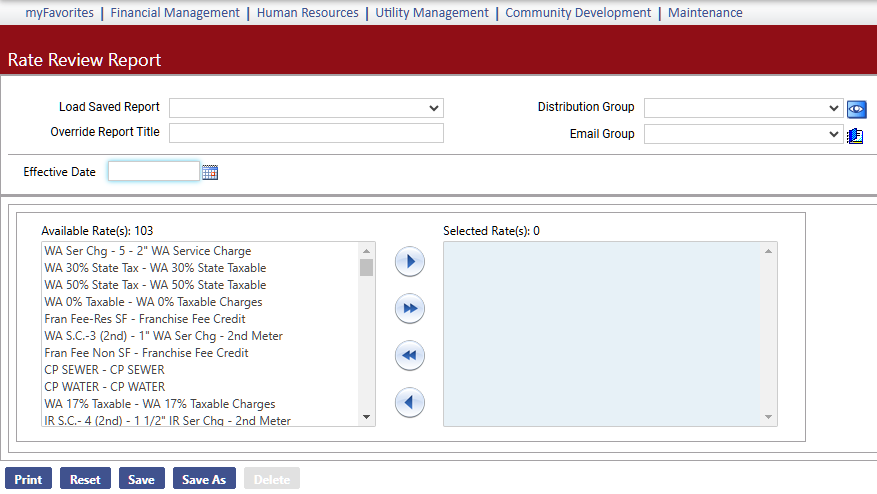Open the Financial Management menu
The image size is (877, 494).
[175, 13]
